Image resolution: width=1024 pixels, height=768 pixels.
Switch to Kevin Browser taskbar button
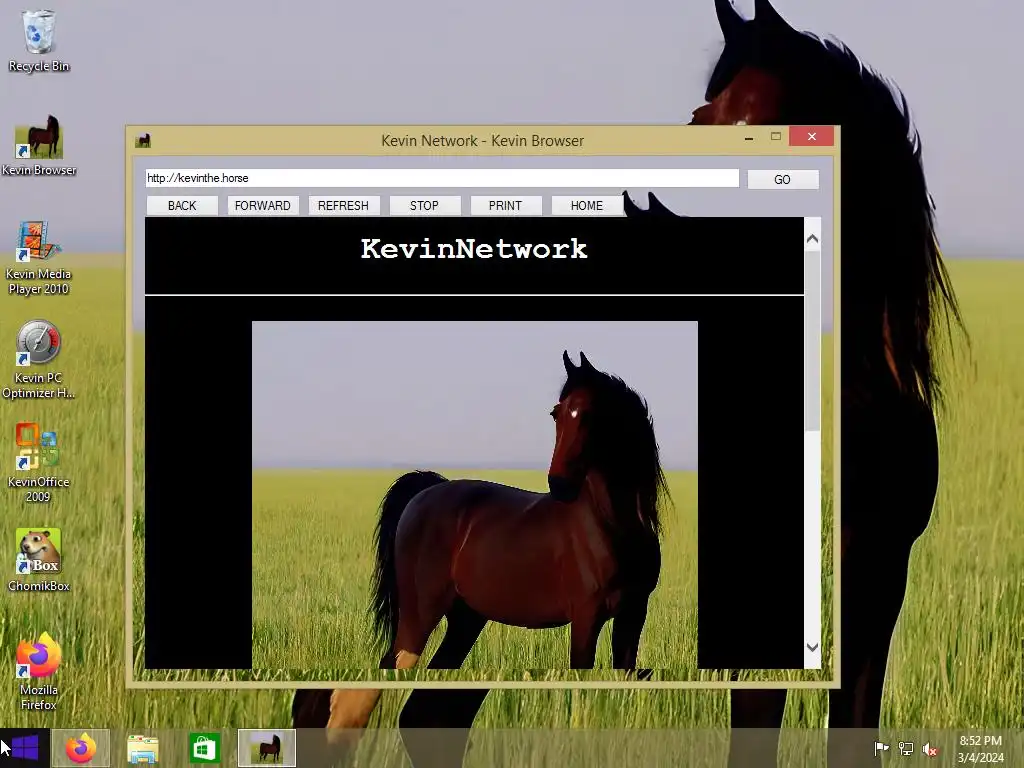pos(266,748)
